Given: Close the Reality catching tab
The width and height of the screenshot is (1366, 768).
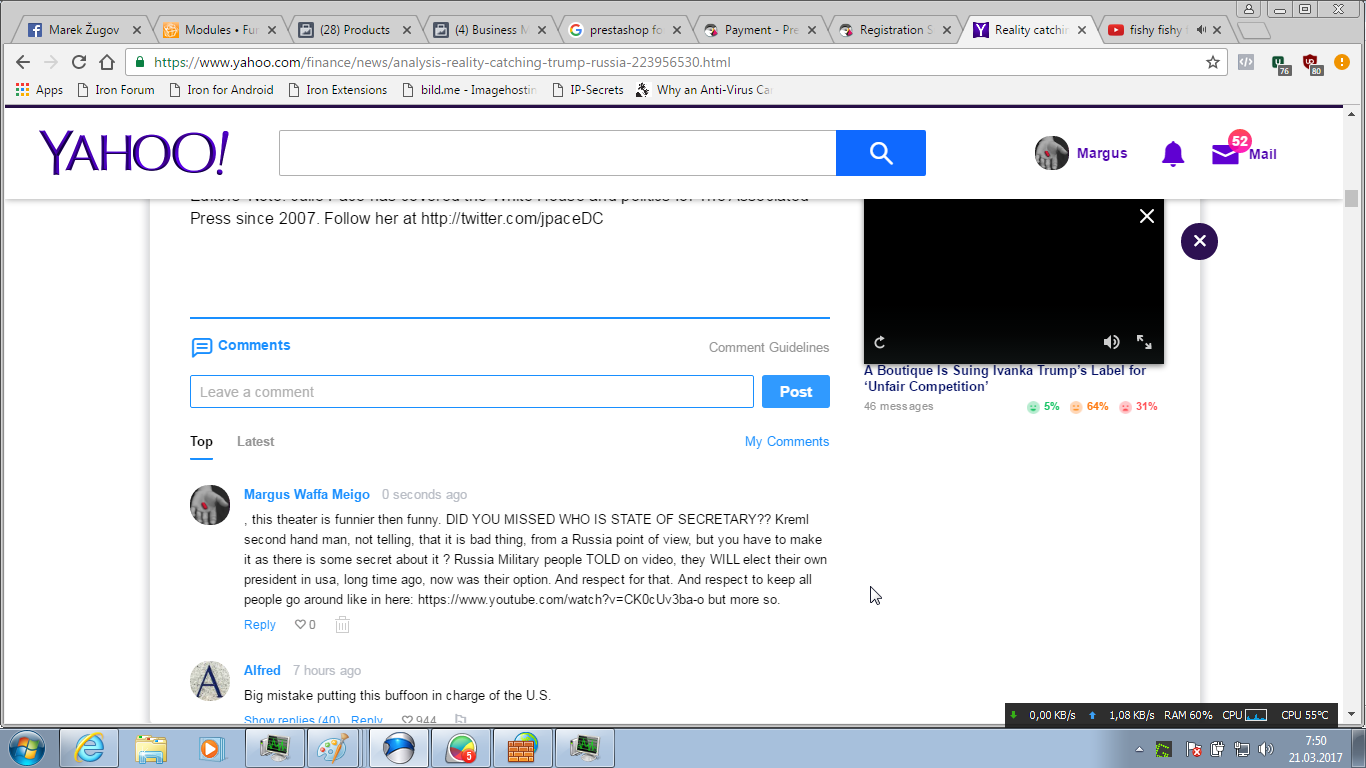Looking at the screenshot, I should pos(1082,30).
